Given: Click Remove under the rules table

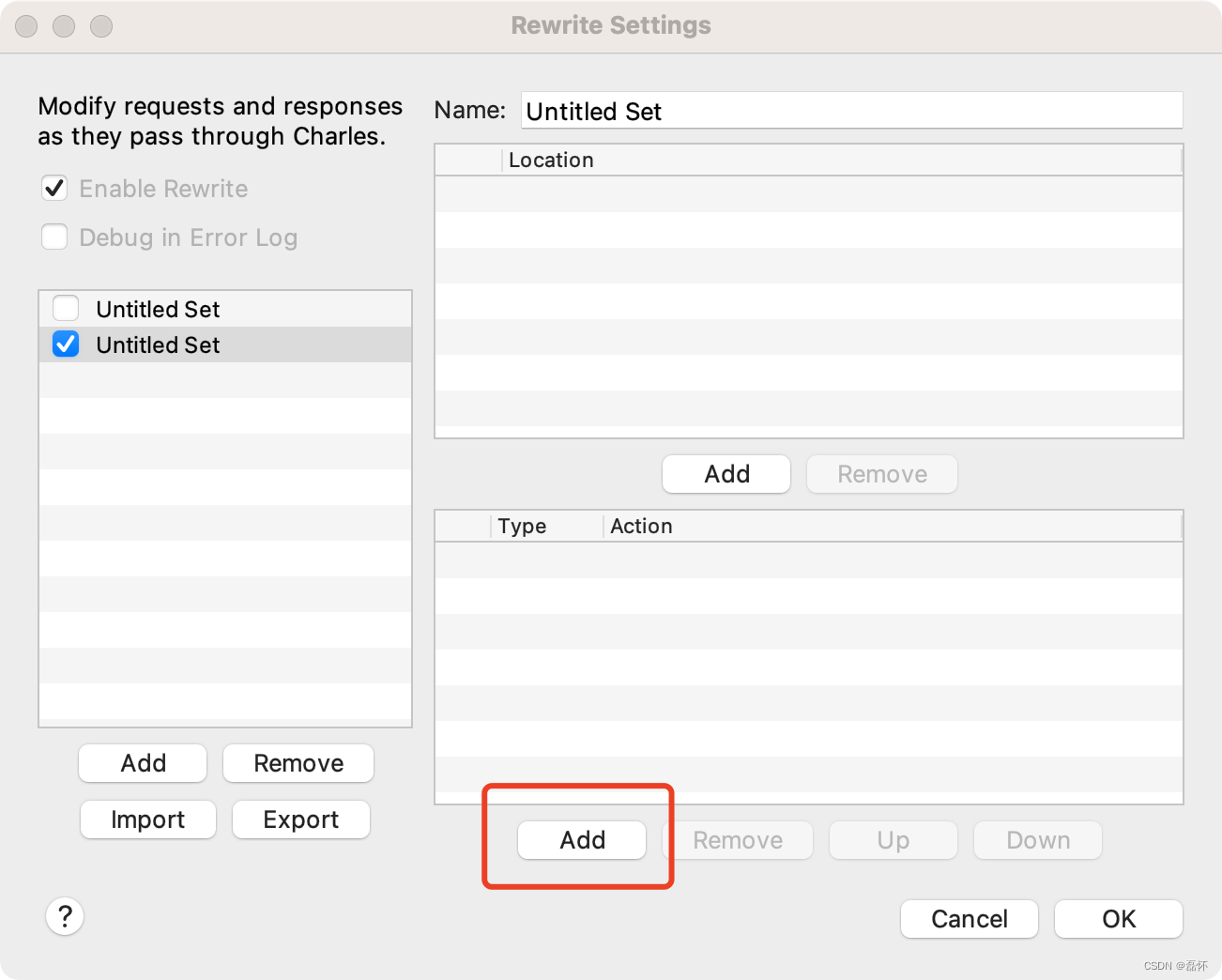Looking at the screenshot, I should coord(738,840).
